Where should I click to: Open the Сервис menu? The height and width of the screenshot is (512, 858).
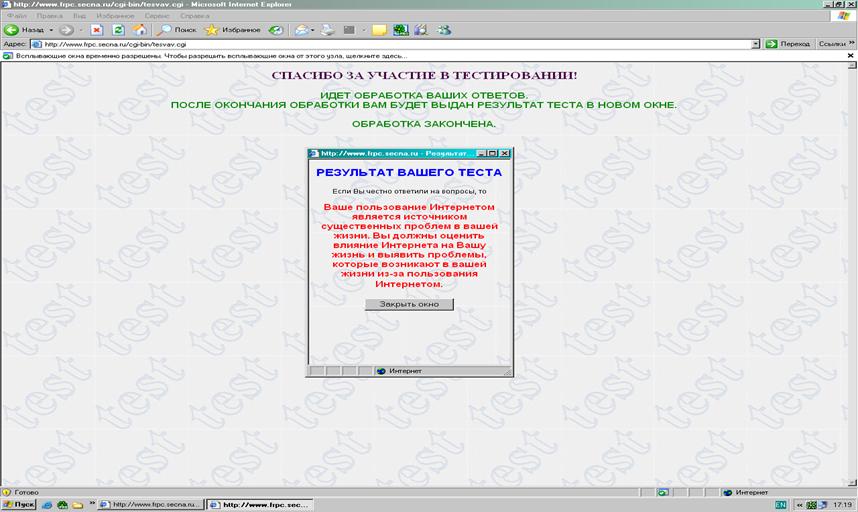coord(157,16)
